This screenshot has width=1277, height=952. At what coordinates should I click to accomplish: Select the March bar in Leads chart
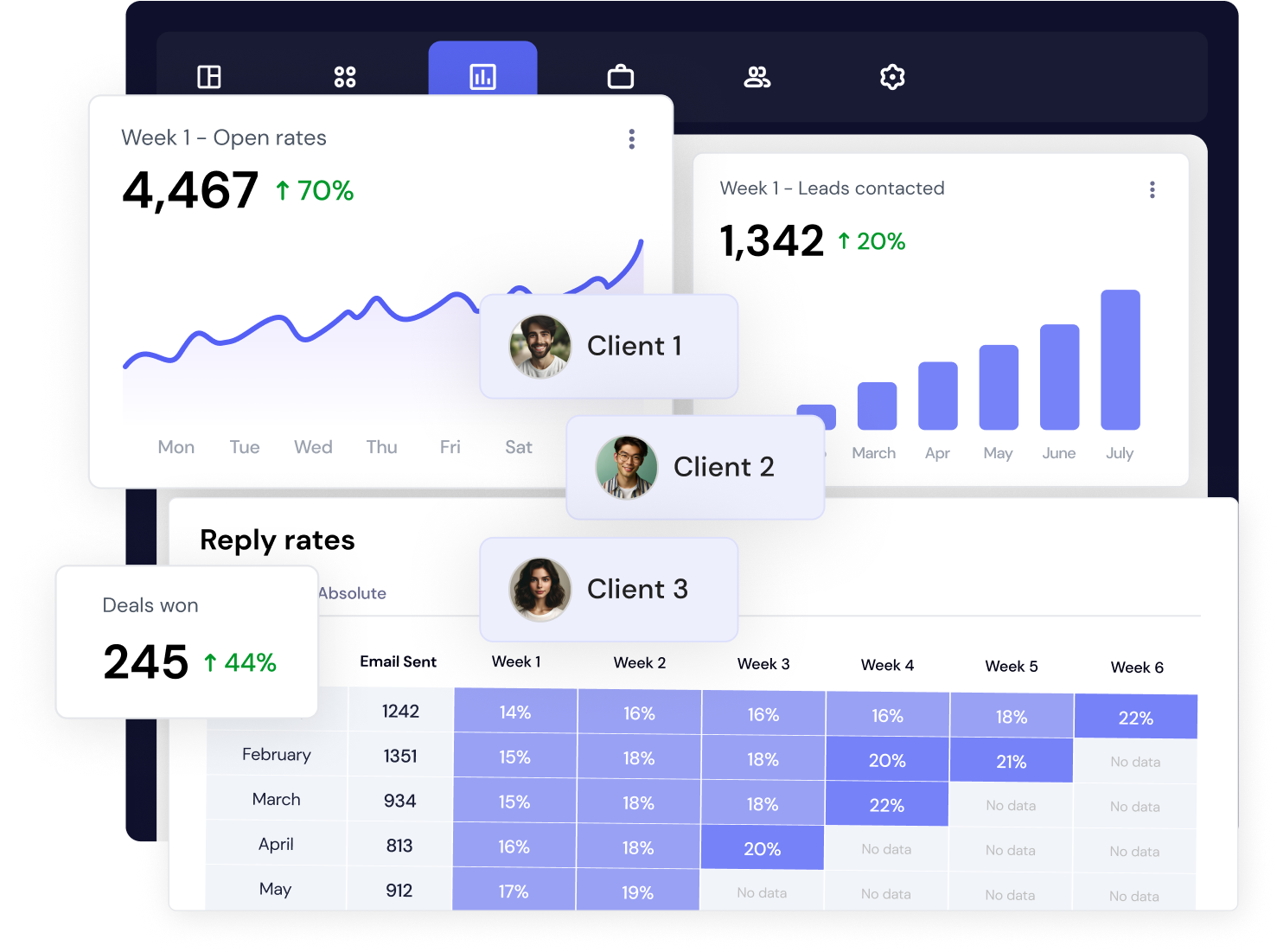point(877,406)
